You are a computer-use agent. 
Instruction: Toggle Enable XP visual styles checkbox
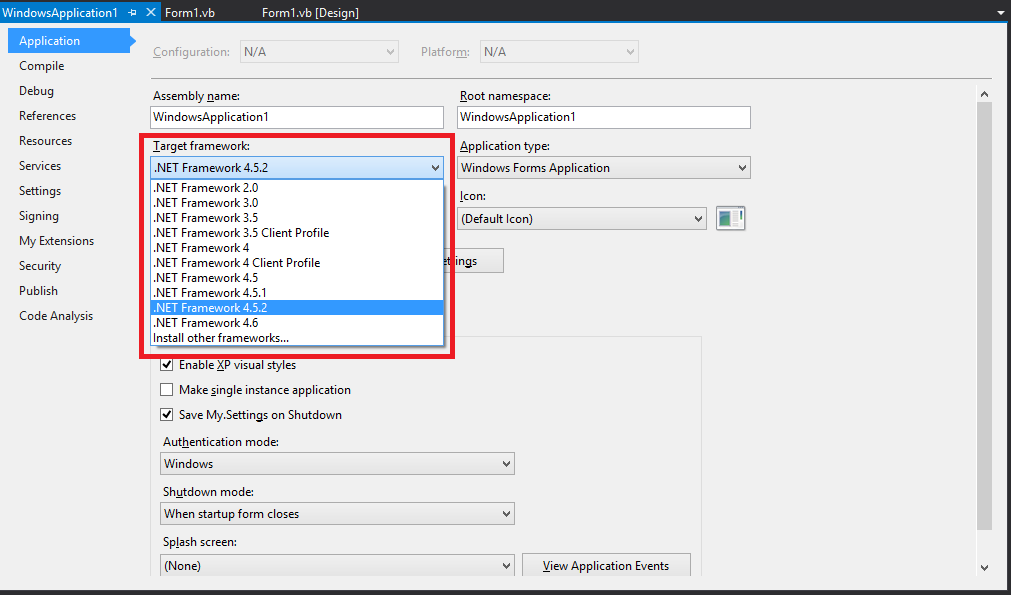tap(166, 365)
